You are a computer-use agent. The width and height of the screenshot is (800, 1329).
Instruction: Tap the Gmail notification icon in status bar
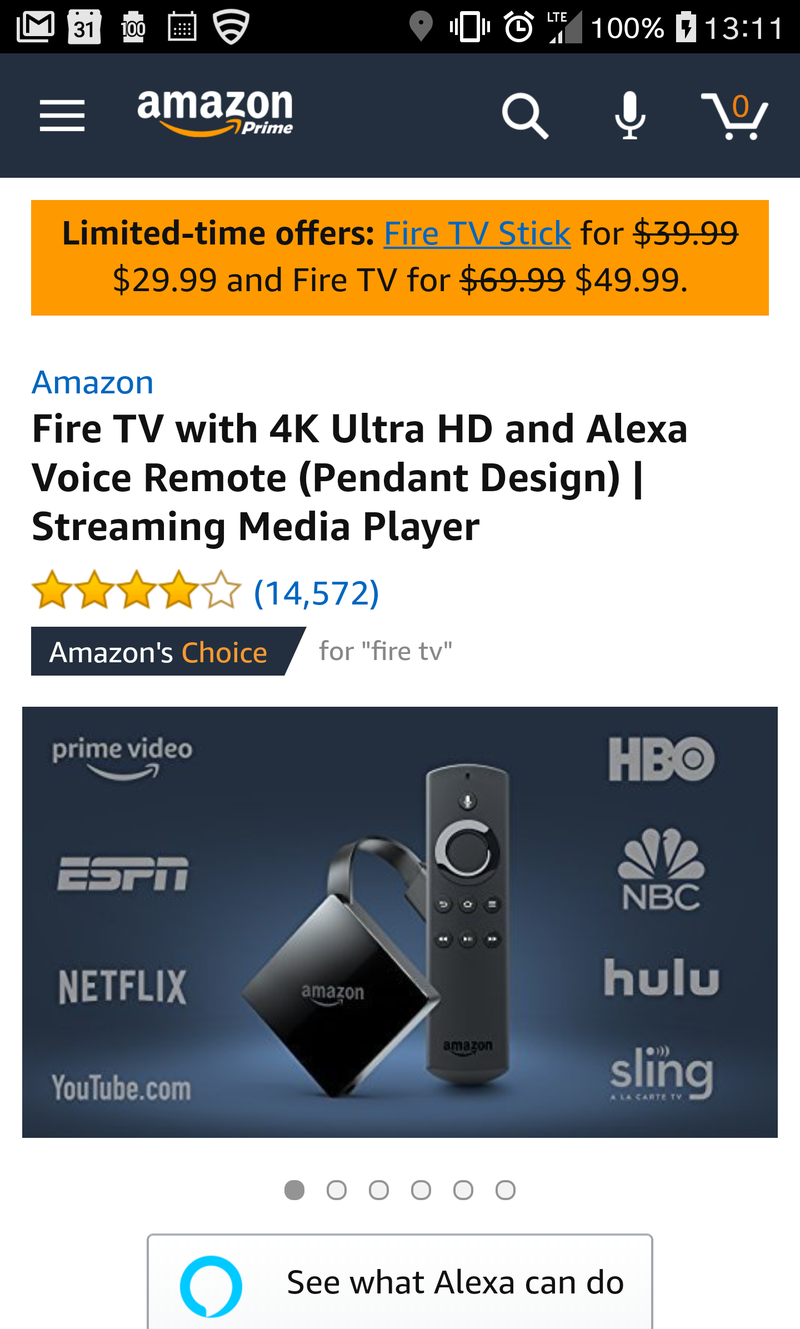pos(35,26)
